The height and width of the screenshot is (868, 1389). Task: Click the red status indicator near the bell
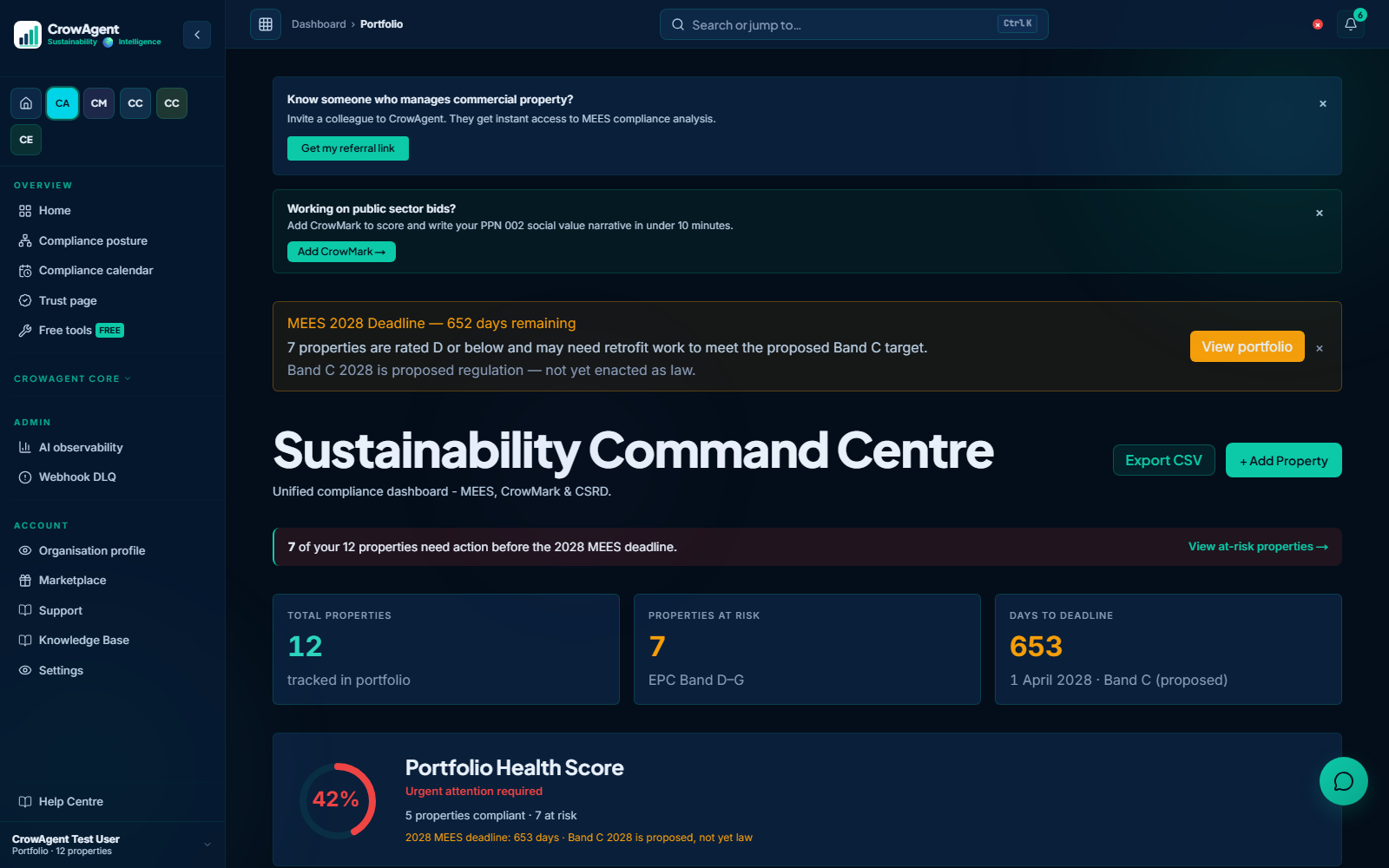1318,24
